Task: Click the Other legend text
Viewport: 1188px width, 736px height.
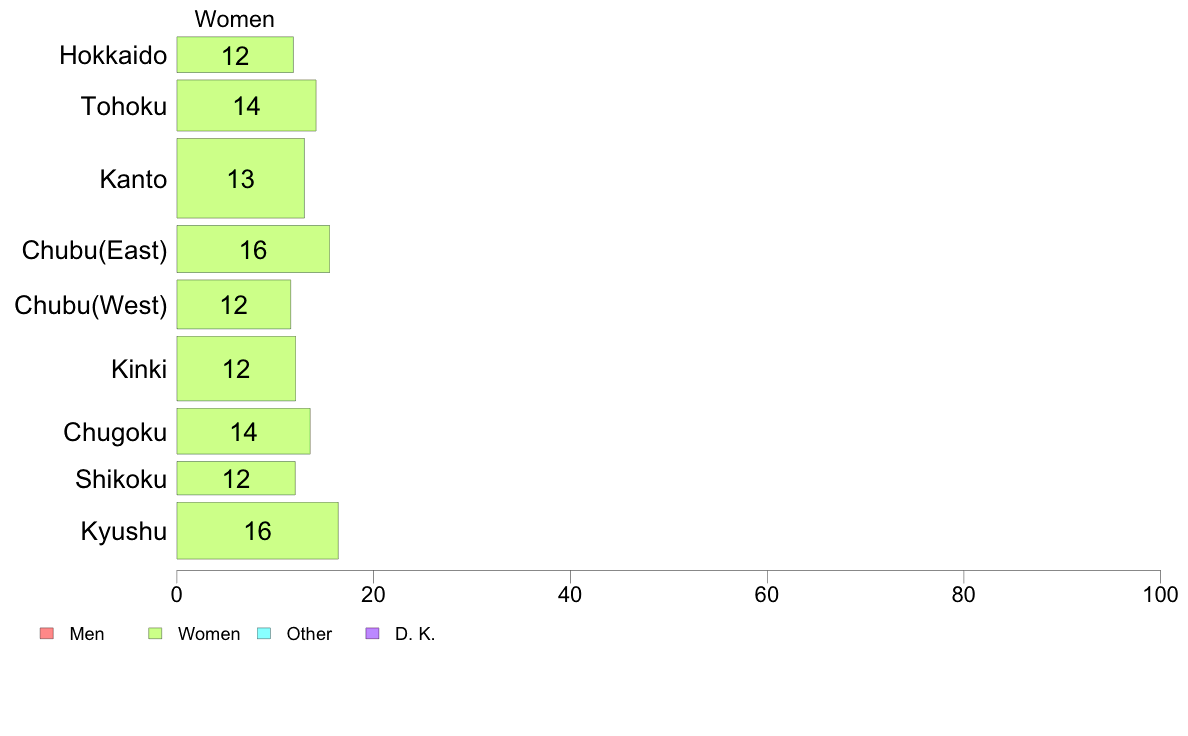Action: (309, 634)
